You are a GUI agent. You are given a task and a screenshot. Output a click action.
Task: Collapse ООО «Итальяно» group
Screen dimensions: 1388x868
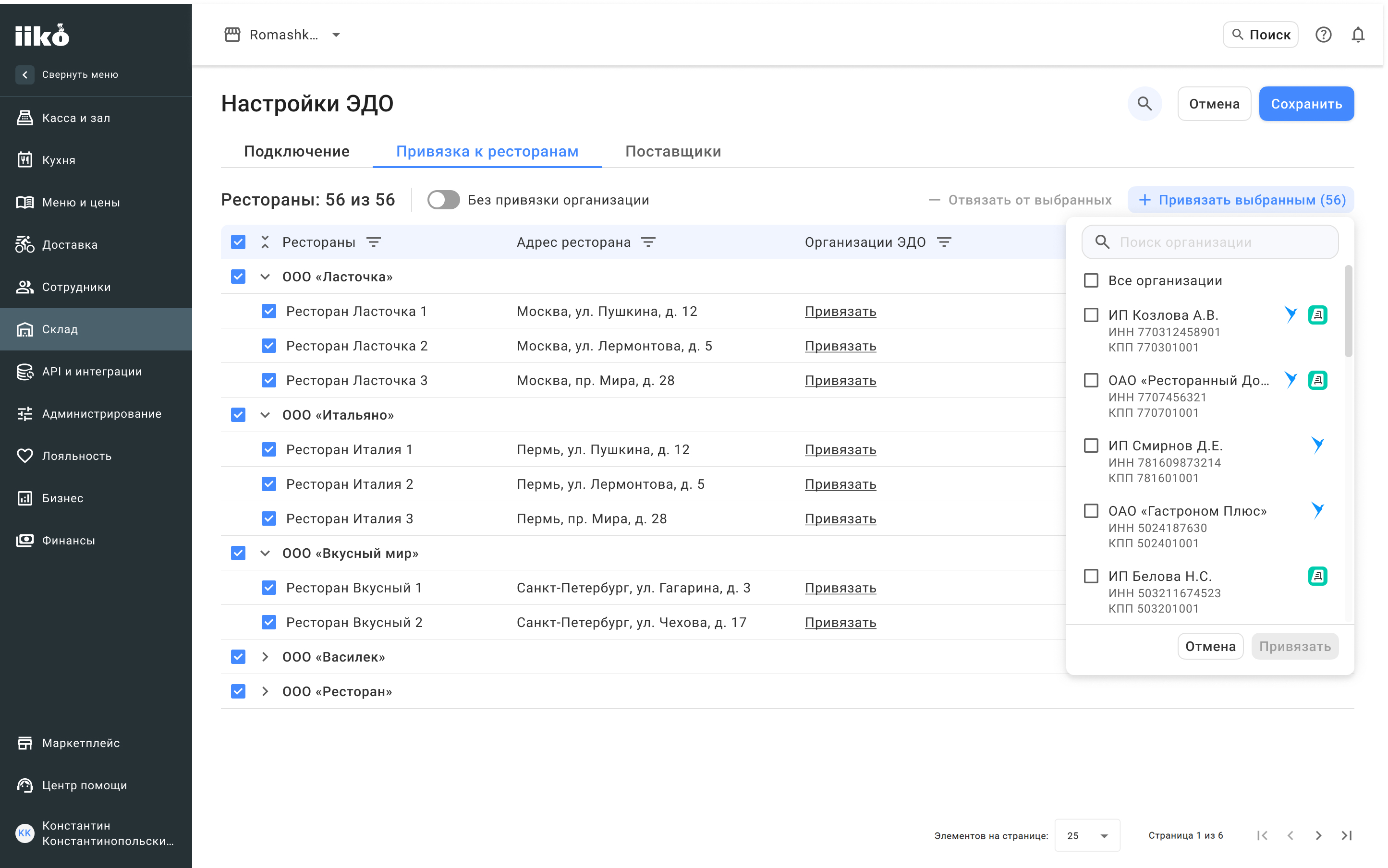coord(265,415)
